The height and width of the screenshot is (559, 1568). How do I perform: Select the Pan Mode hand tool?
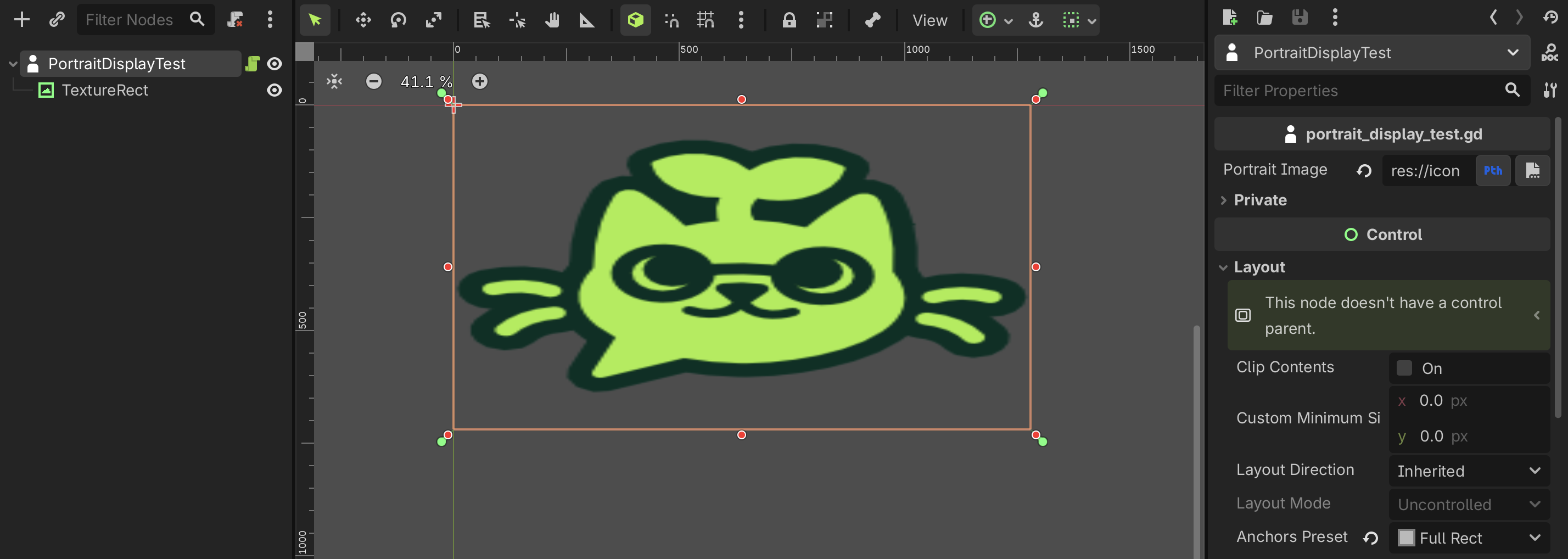(x=552, y=20)
